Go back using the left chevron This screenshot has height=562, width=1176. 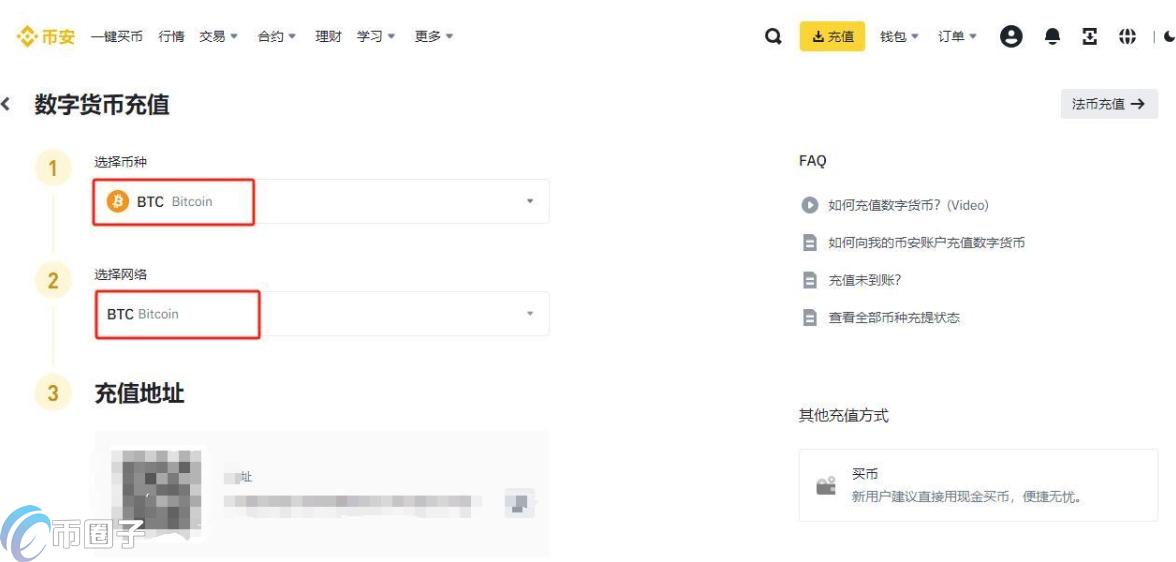(6, 104)
